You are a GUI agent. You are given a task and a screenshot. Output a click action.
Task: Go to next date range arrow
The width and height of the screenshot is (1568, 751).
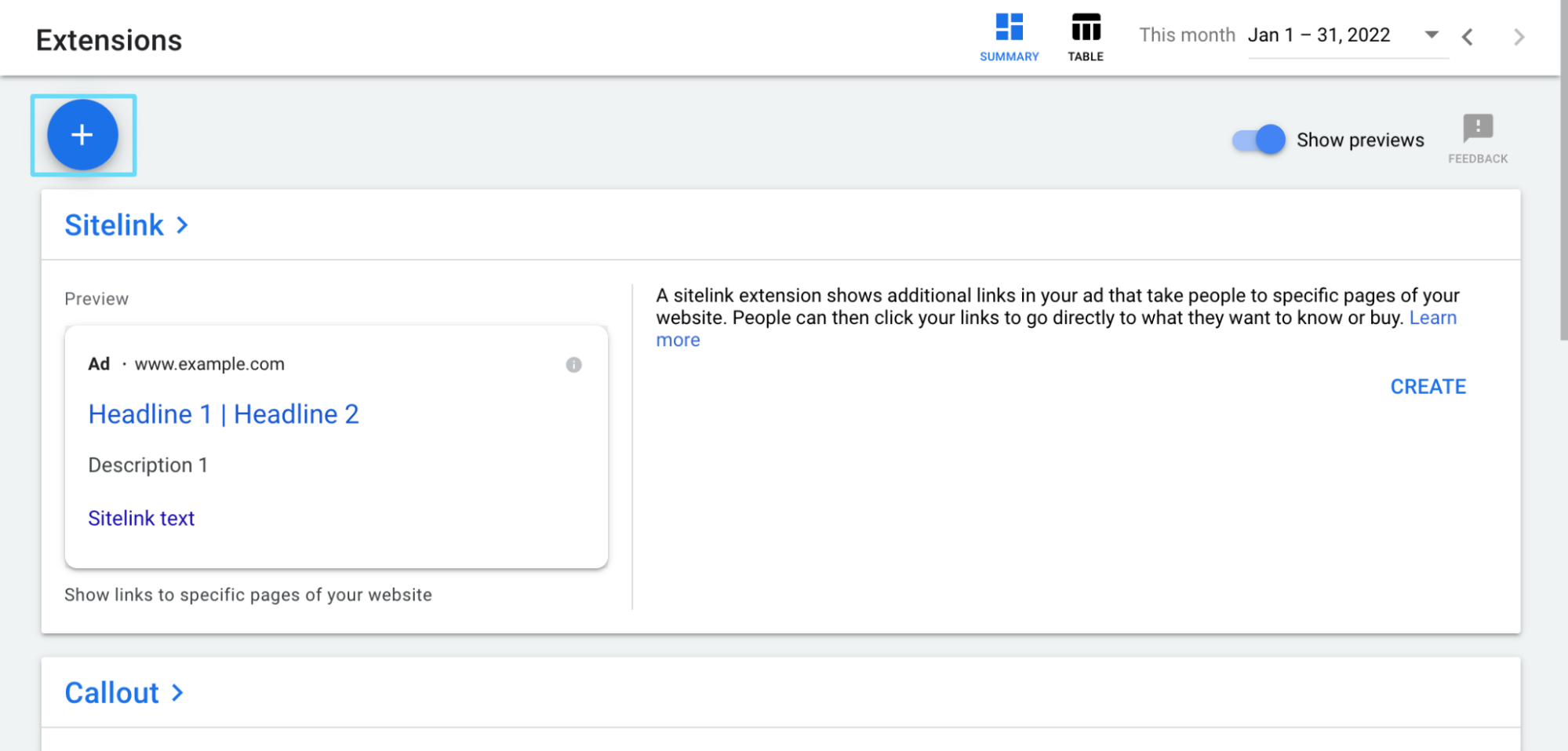(x=1519, y=37)
